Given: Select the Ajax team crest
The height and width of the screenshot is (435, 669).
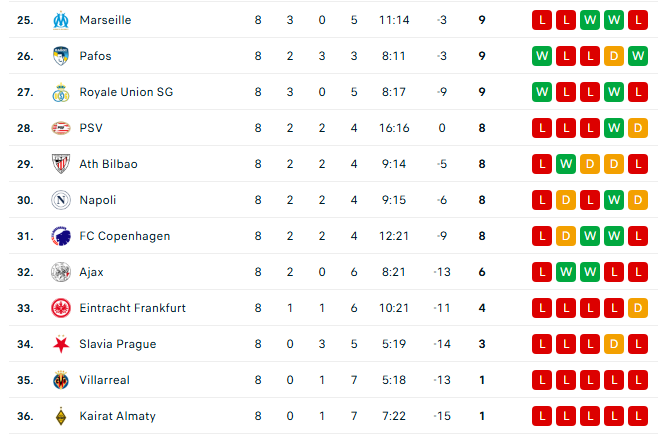Looking at the screenshot, I should (x=59, y=272).
